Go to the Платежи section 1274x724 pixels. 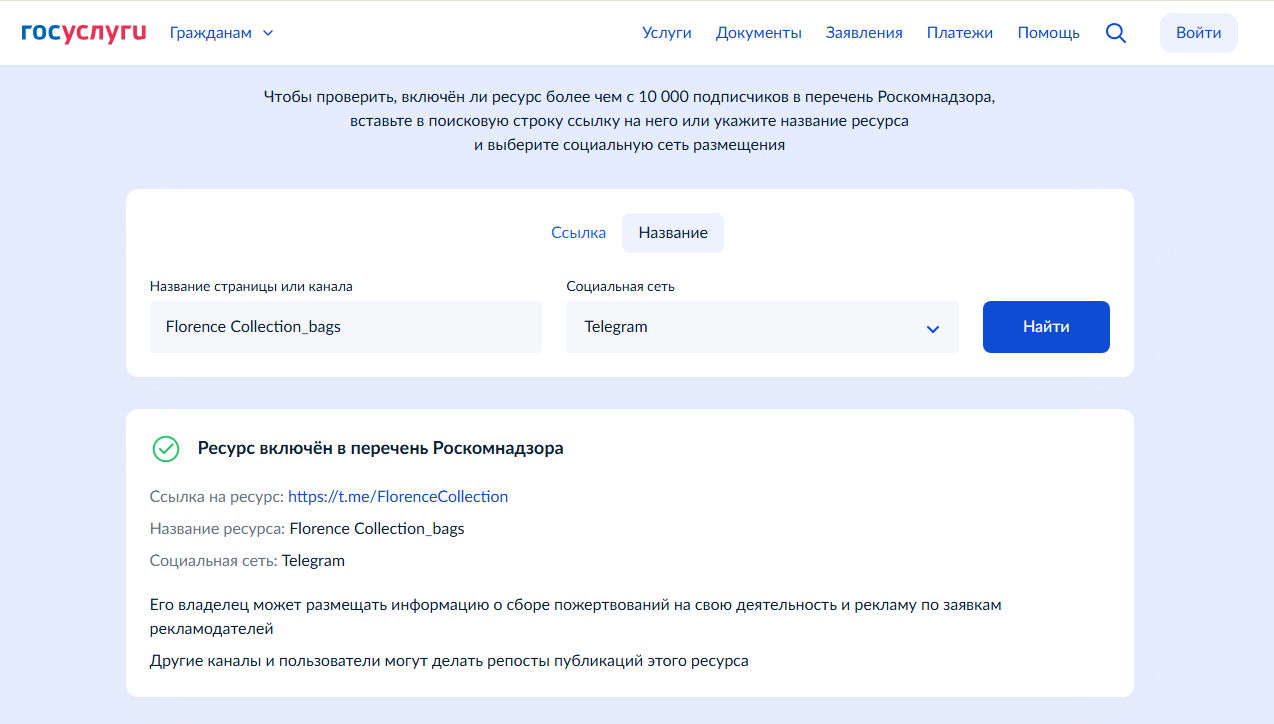tap(960, 33)
